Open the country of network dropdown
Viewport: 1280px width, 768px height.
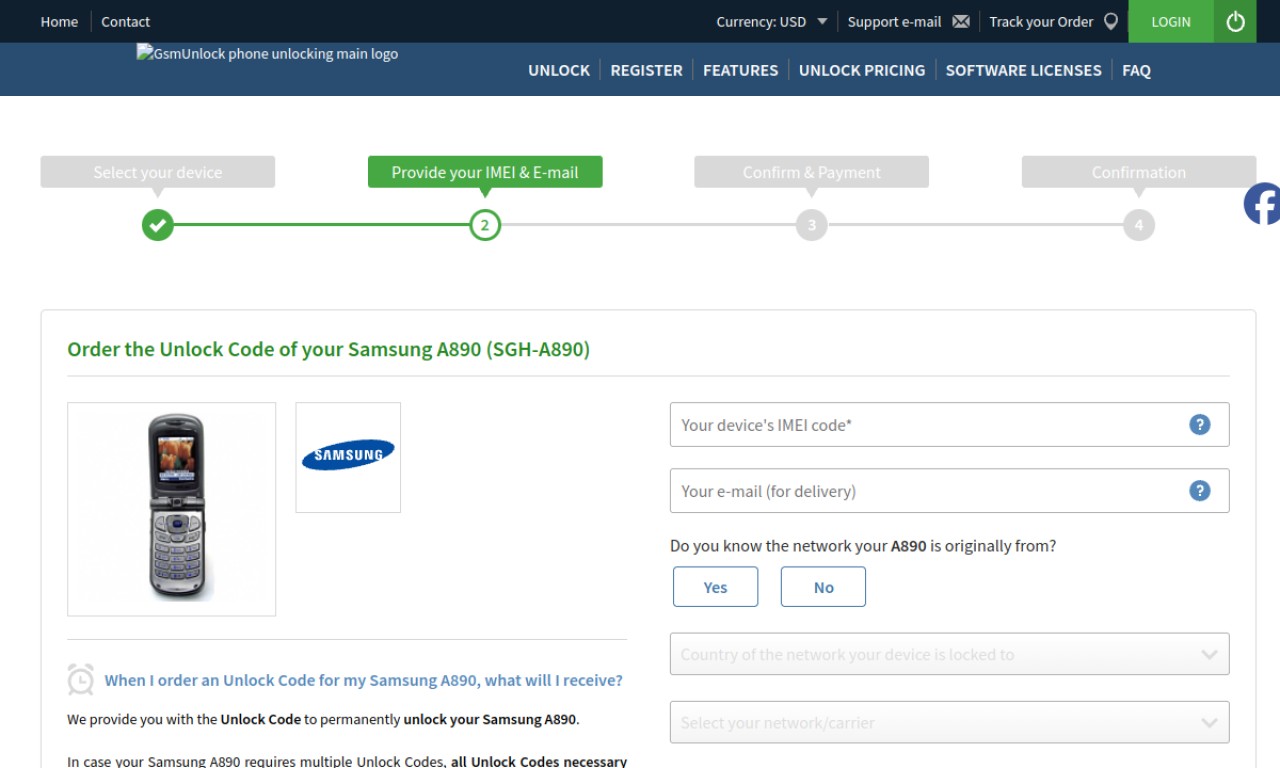click(949, 655)
